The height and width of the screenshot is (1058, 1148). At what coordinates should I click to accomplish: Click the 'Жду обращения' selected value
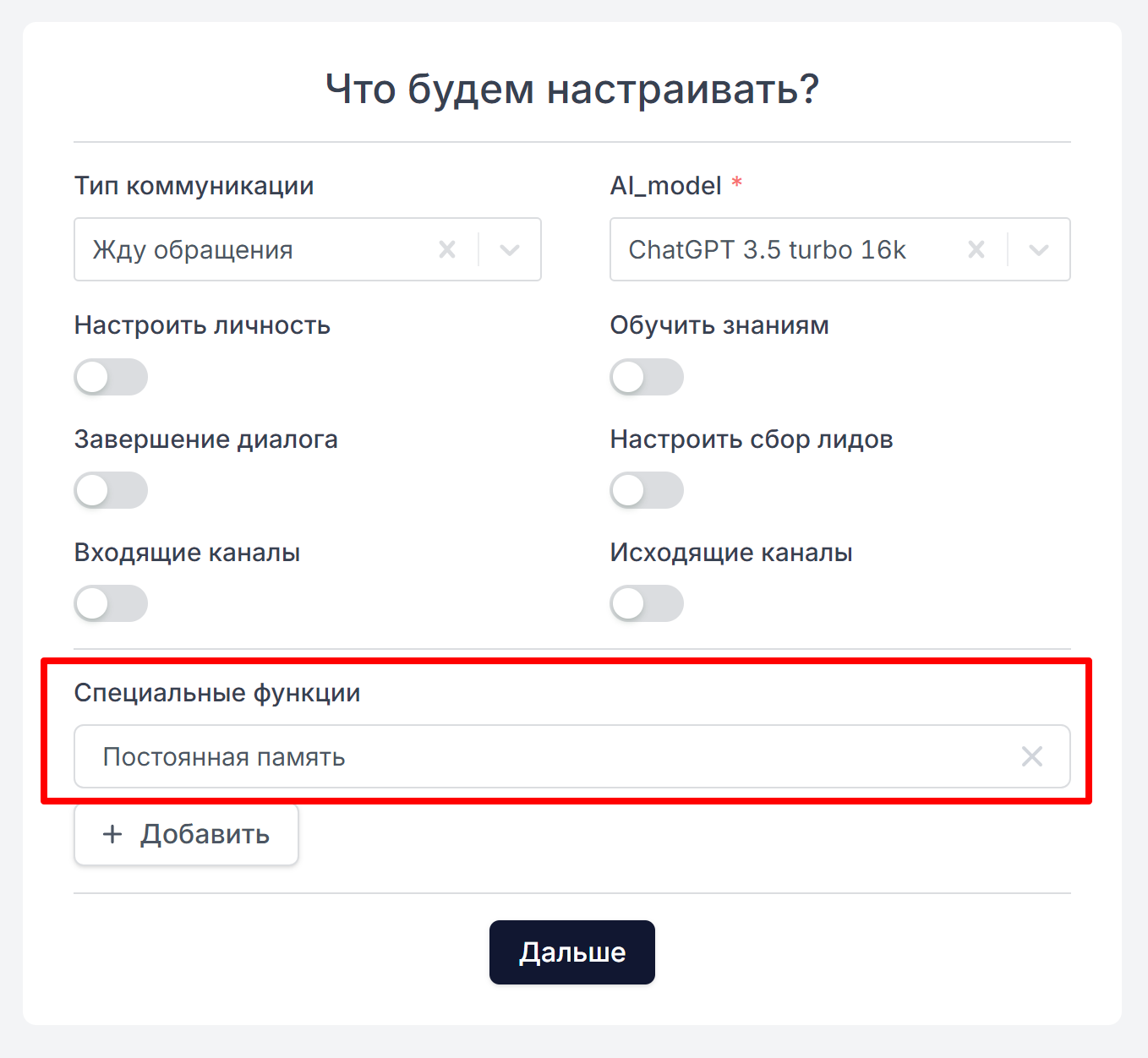[x=193, y=250]
